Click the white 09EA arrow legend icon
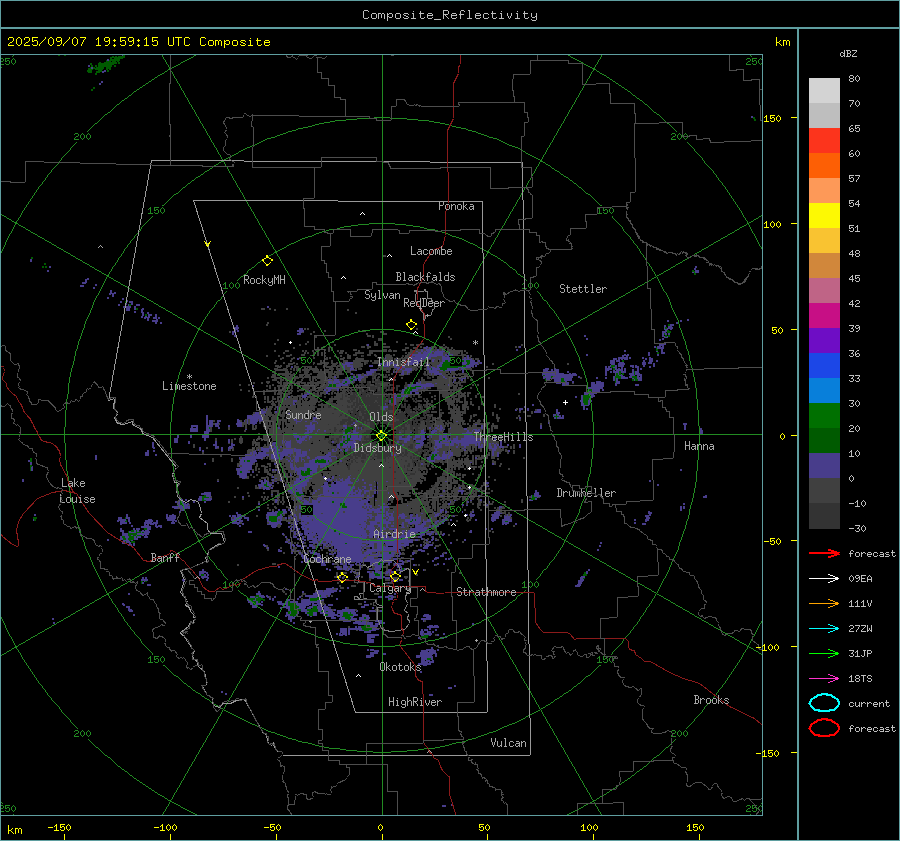 824,578
